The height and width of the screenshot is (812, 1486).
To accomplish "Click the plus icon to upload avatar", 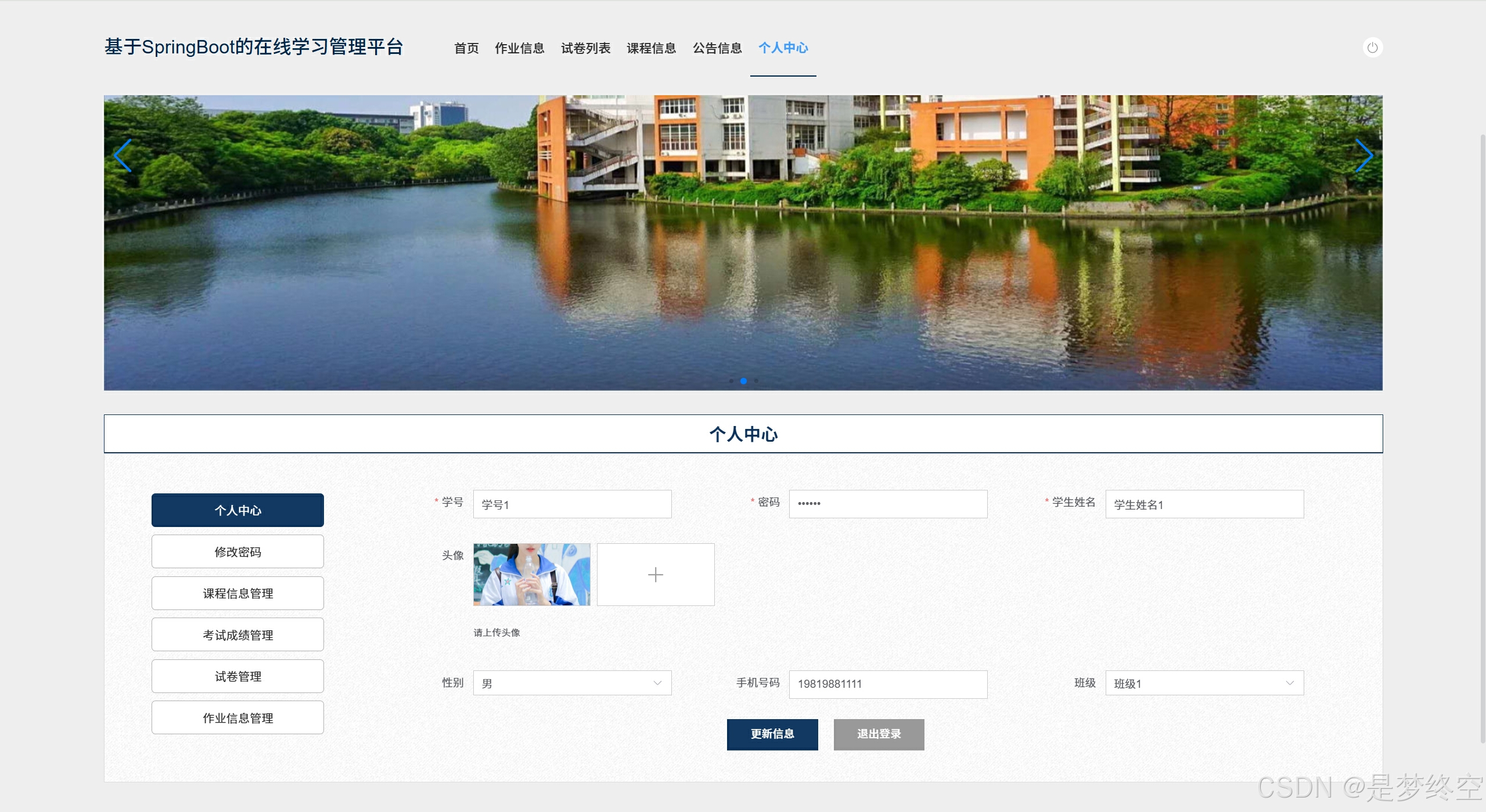I will [x=655, y=575].
